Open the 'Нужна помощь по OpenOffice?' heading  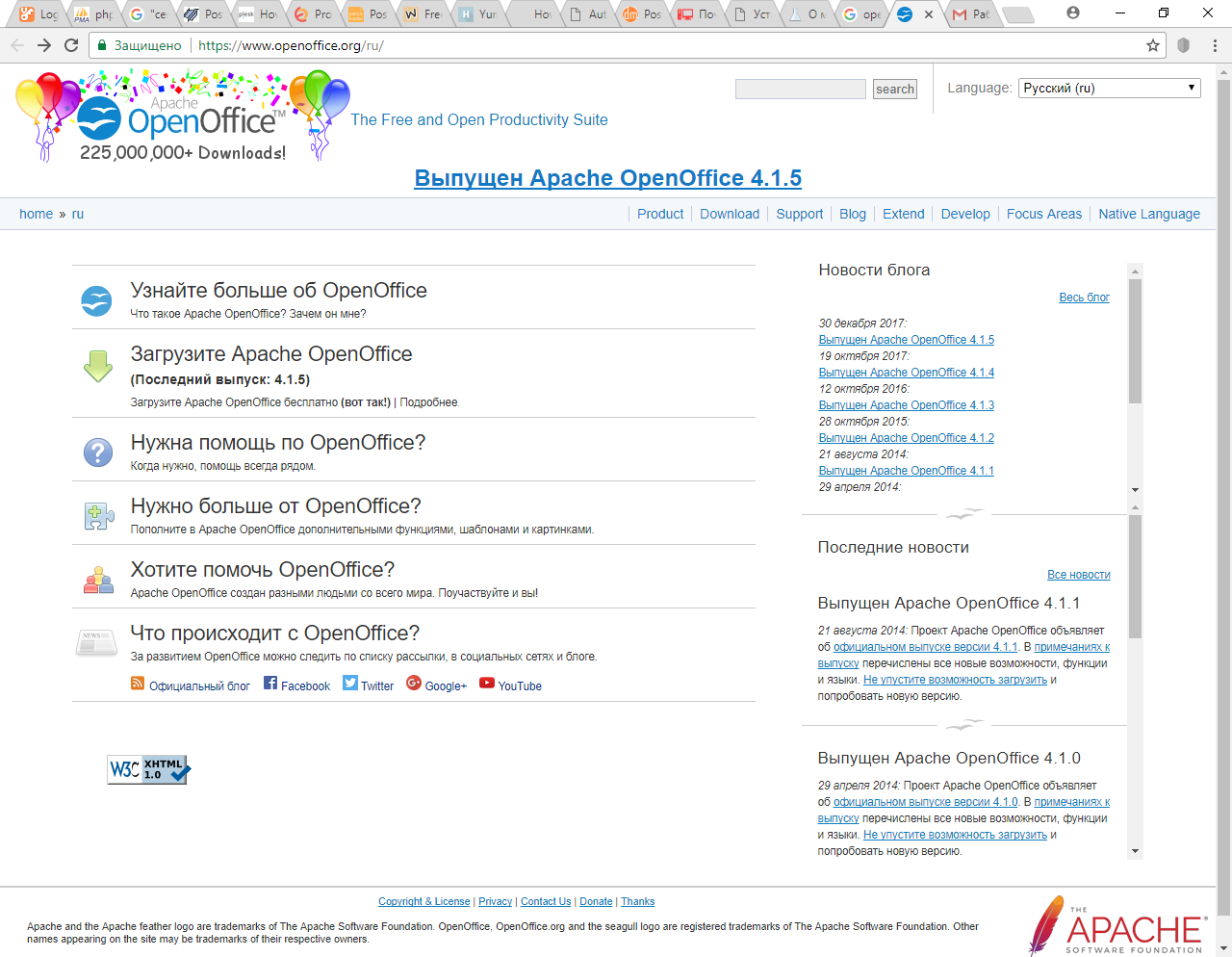click(278, 443)
